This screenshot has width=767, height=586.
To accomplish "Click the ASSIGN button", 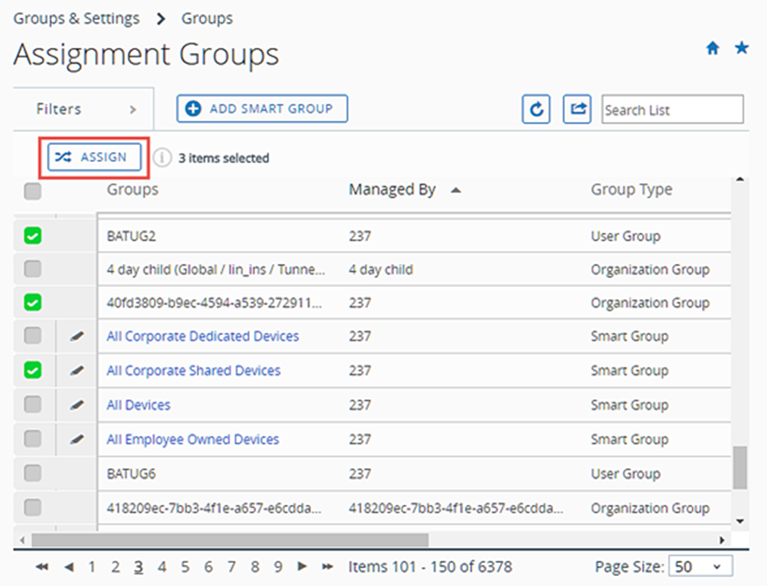I will pos(94,157).
